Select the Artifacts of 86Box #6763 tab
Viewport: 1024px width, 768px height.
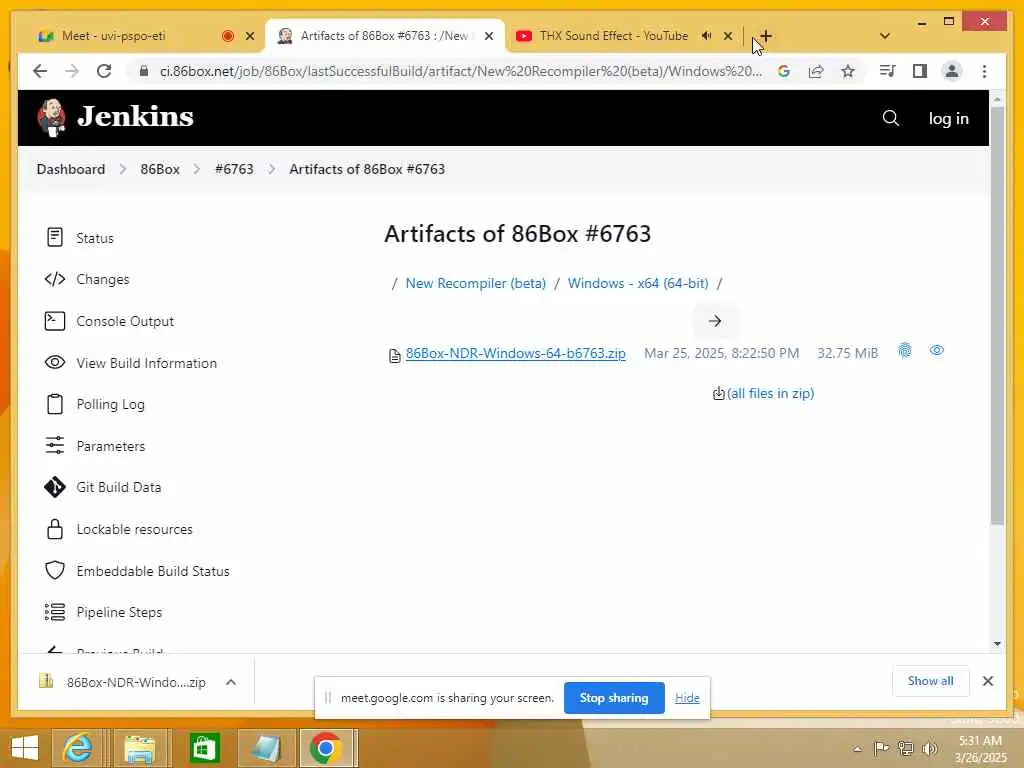[384, 36]
